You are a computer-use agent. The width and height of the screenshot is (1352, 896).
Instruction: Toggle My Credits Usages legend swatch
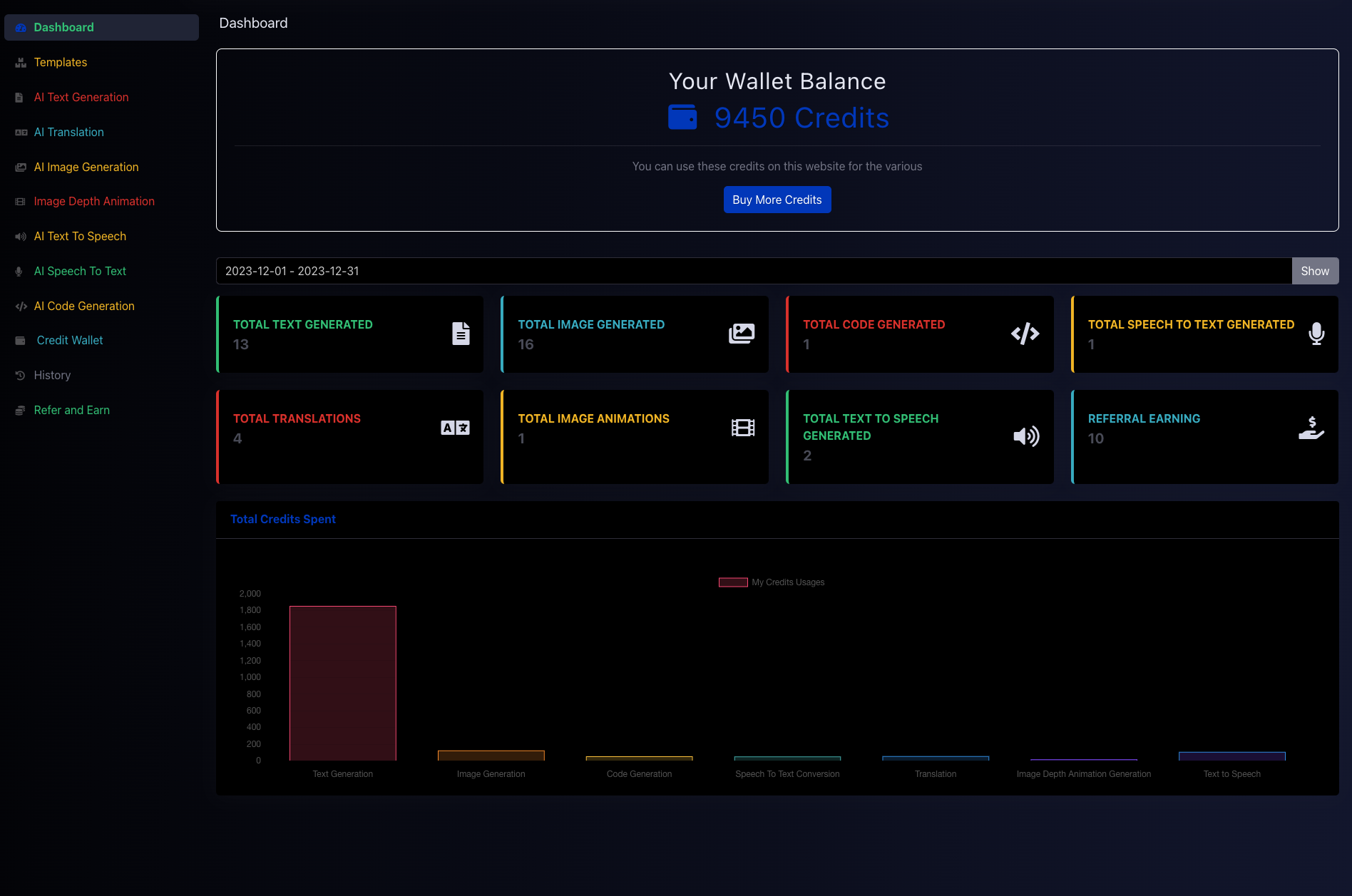(733, 582)
